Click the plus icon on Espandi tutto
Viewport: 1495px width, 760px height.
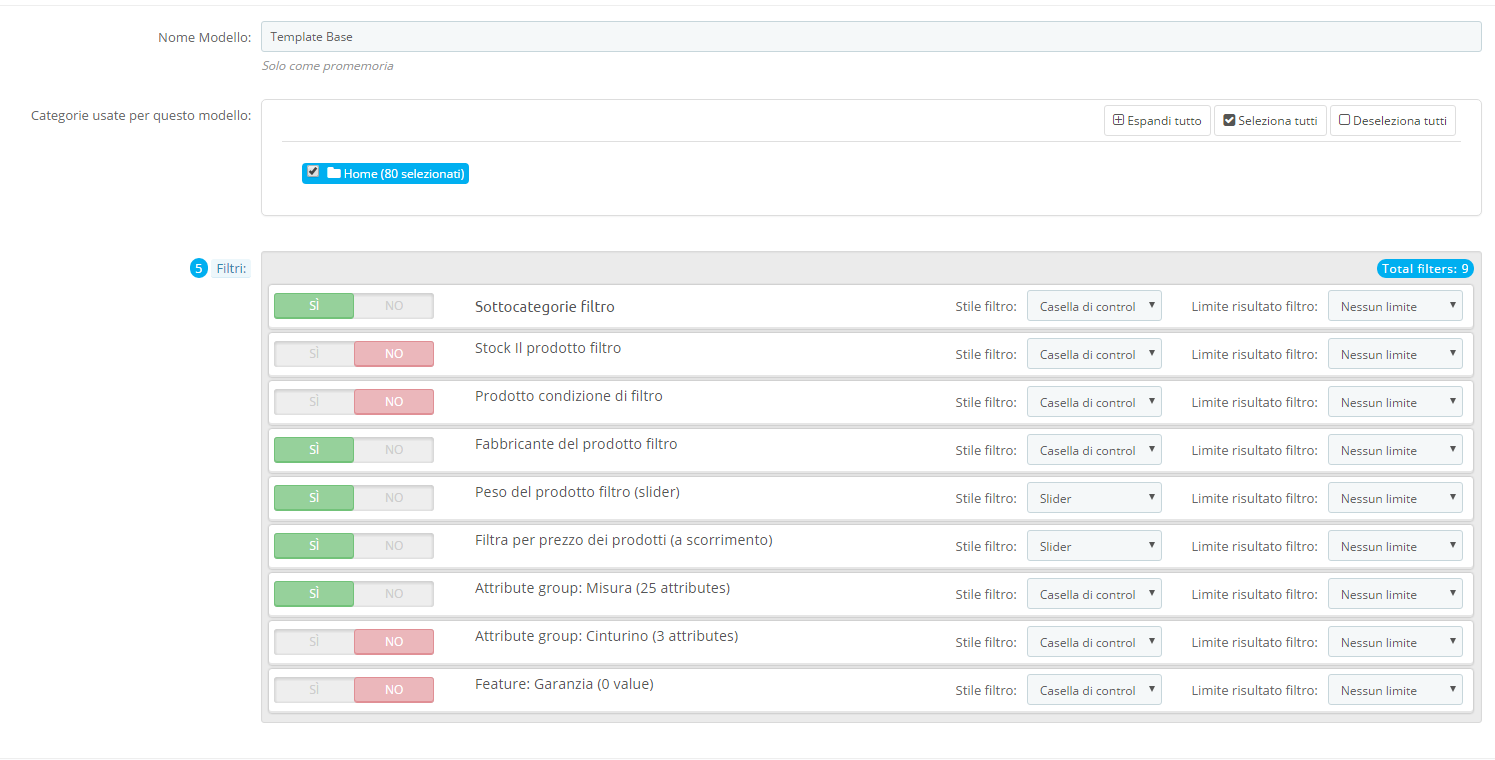coord(1118,120)
